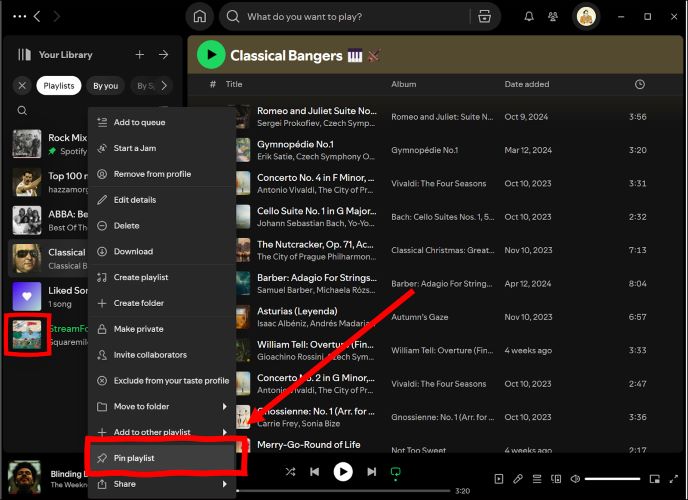Click the main Play button in player bar

[343, 472]
